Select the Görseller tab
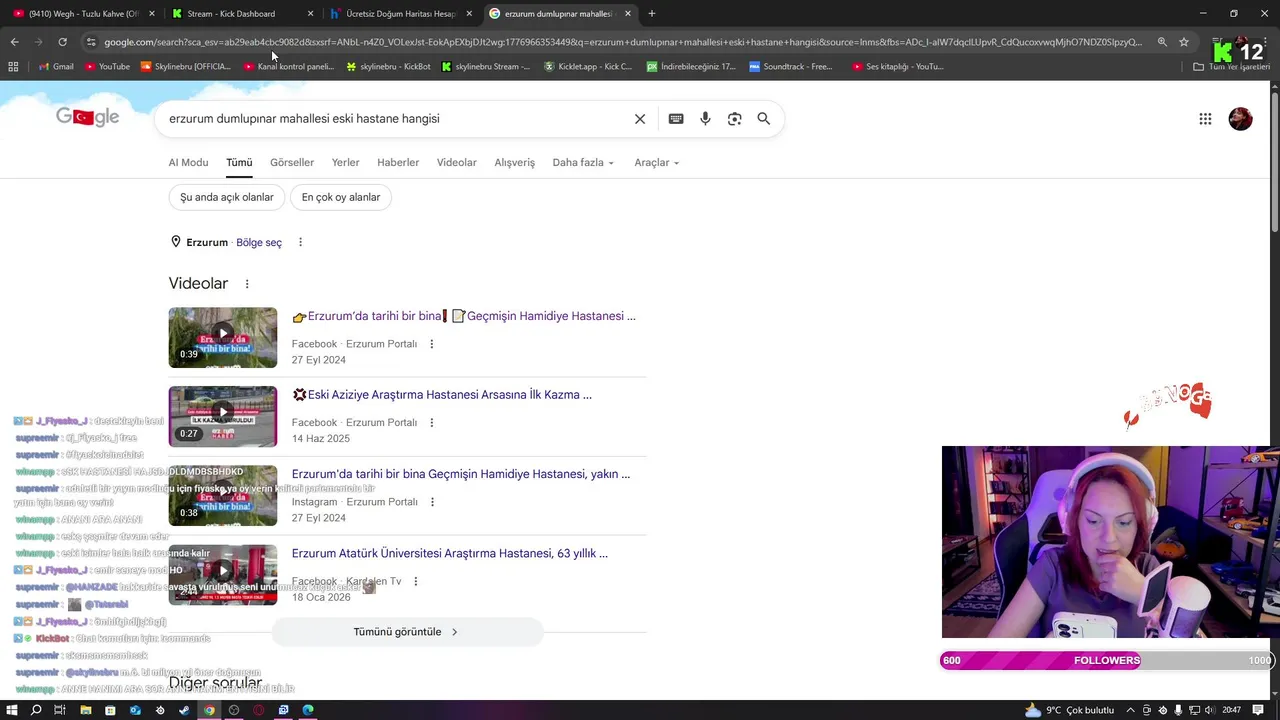Viewport: 1280px width, 720px height. (292, 163)
